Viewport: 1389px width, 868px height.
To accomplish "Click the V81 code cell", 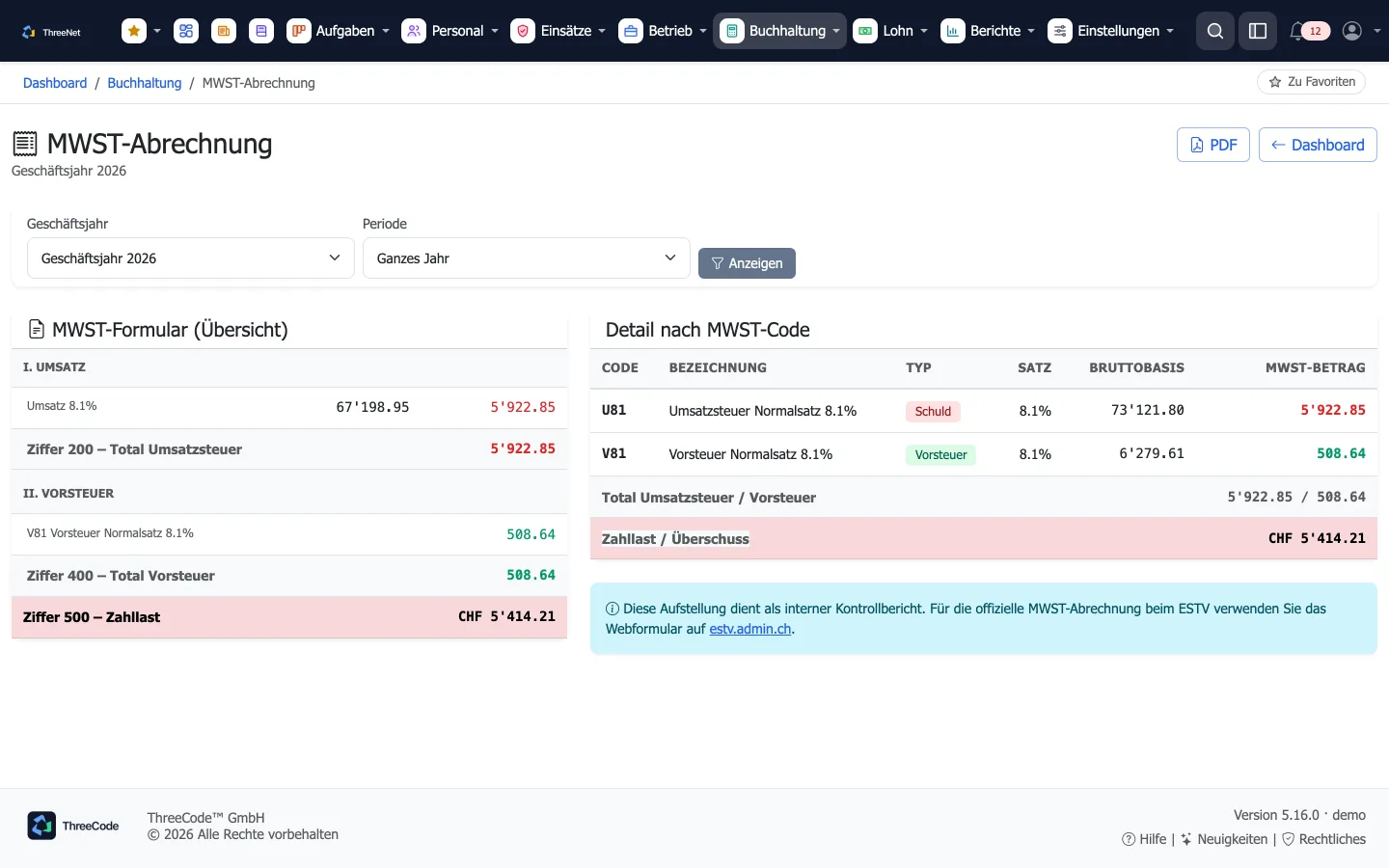I will pos(614,453).
